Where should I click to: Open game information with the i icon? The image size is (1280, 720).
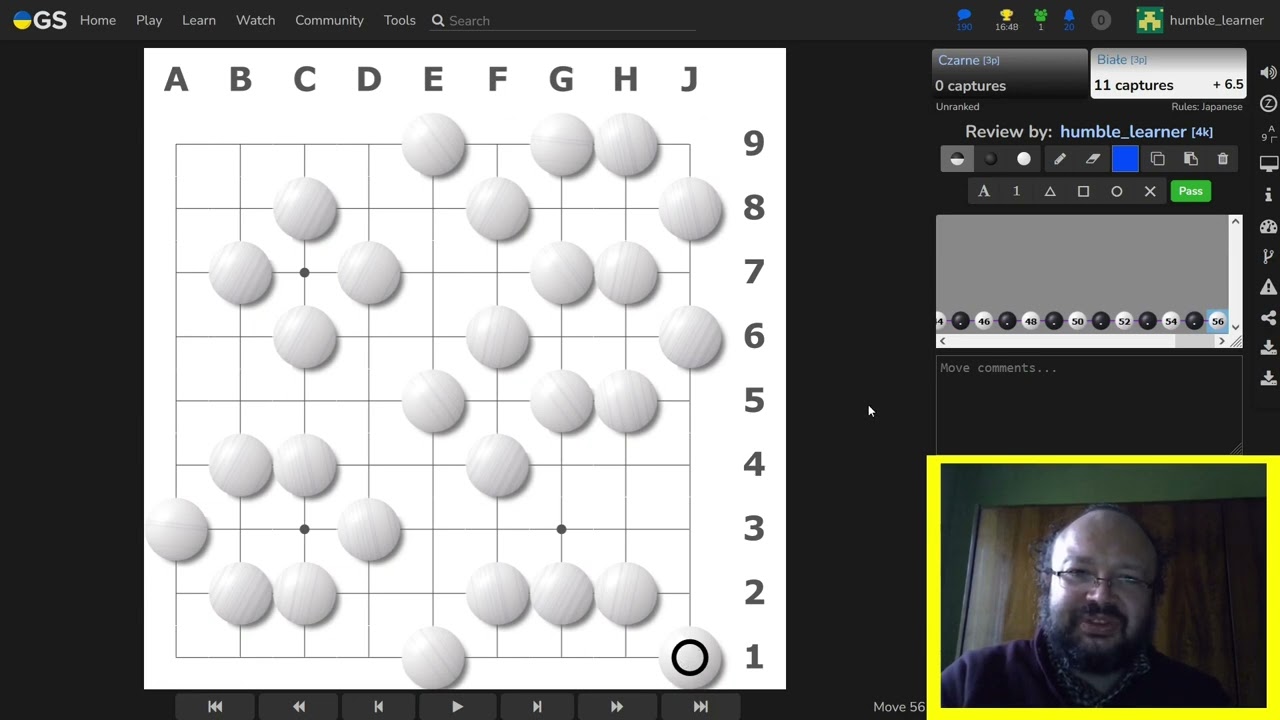click(1268, 195)
